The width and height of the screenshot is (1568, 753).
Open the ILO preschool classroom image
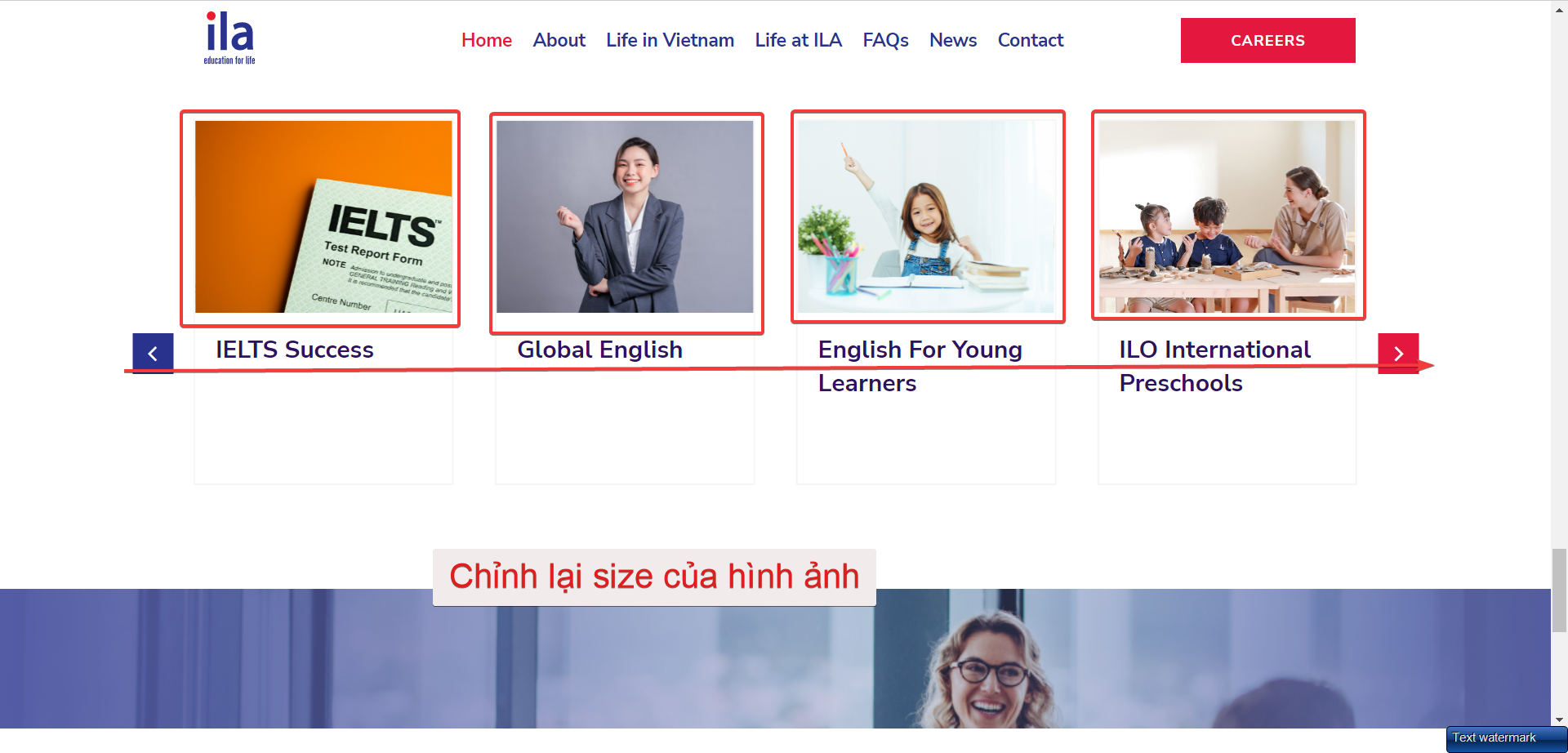(1227, 216)
